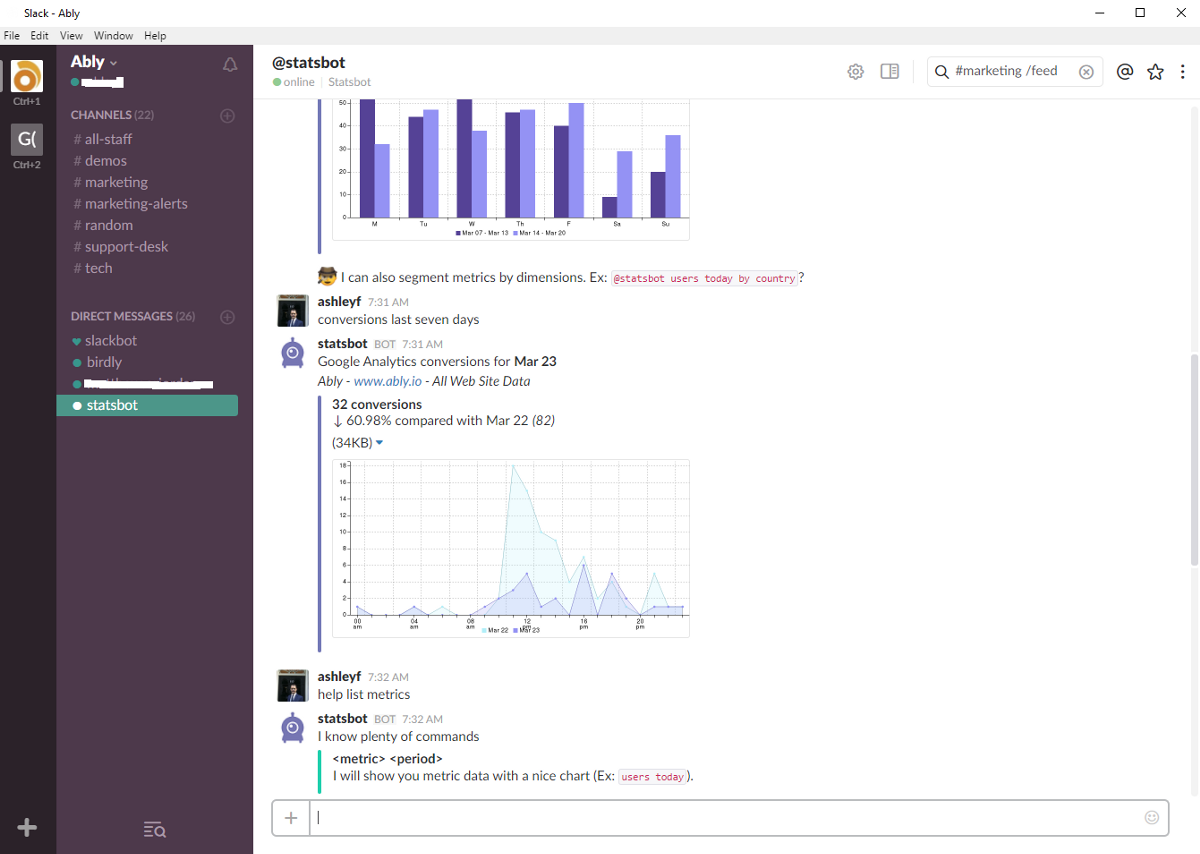Open the emoji picker smiley icon
This screenshot has width=1200, height=854.
click(1151, 817)
